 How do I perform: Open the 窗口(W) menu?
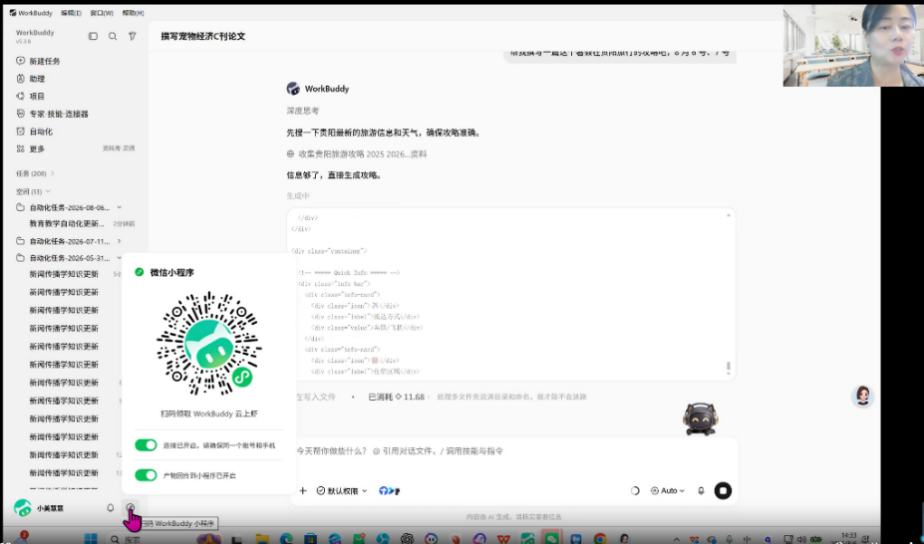click(101, 12)
